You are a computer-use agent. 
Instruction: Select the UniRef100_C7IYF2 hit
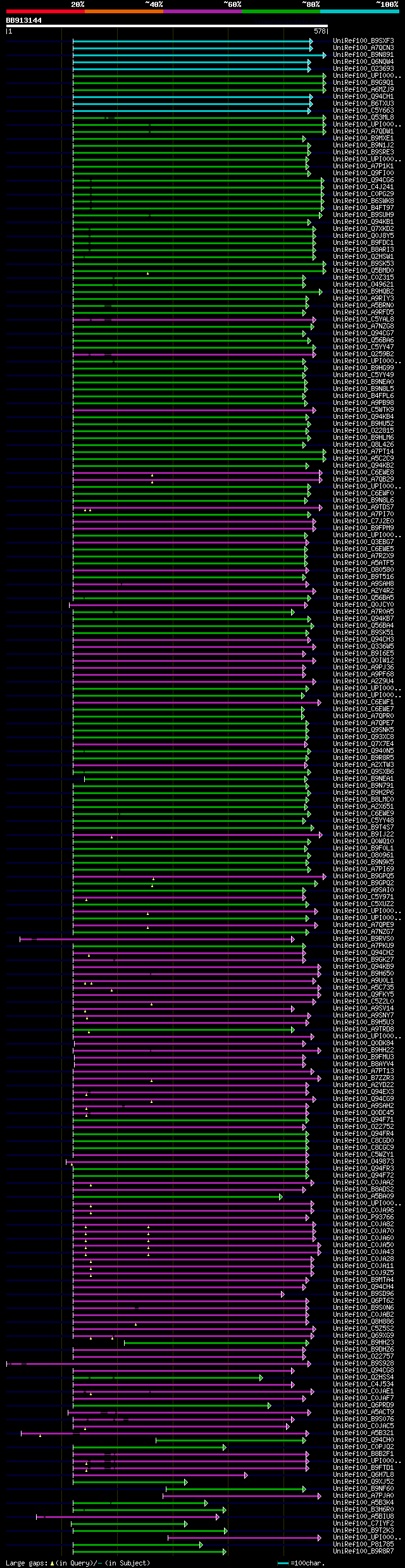coord(363,1524)
